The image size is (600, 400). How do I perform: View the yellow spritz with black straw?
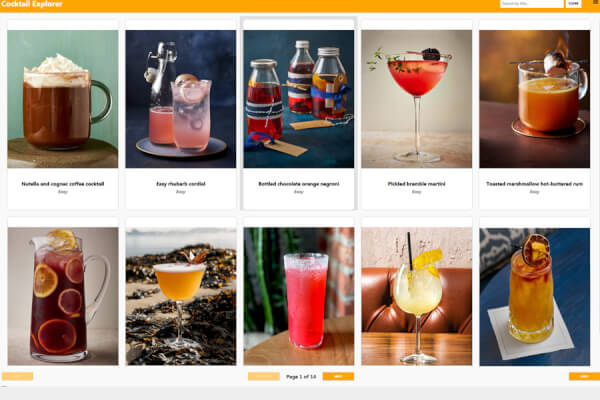click(416, 296)
